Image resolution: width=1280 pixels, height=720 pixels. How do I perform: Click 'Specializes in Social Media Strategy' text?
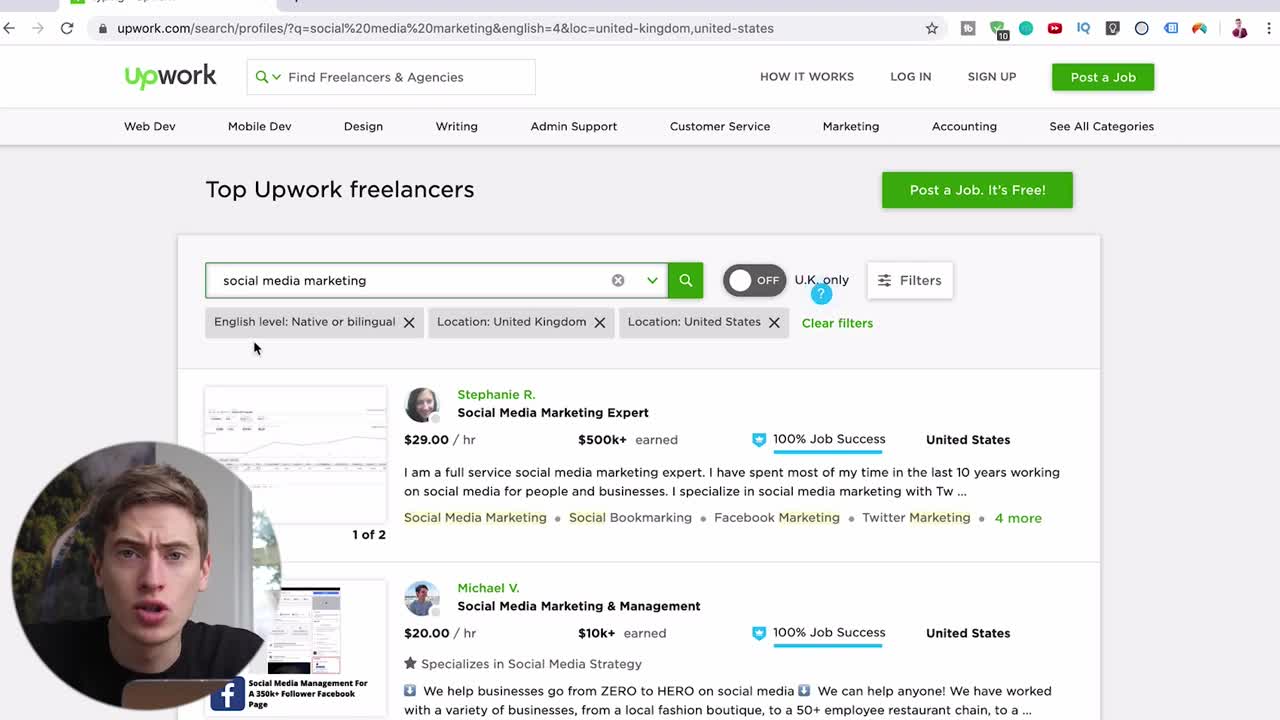(x=531, y=664)
